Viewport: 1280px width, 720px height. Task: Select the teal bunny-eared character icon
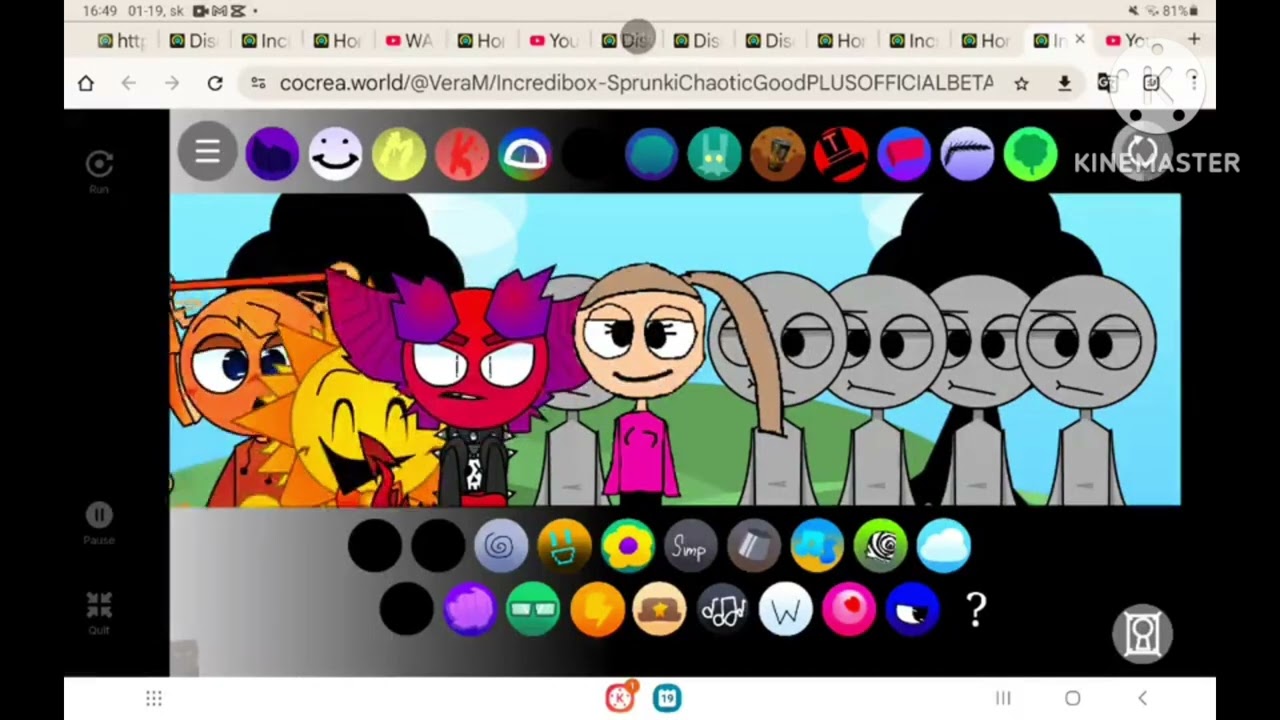tap(714, 154)
